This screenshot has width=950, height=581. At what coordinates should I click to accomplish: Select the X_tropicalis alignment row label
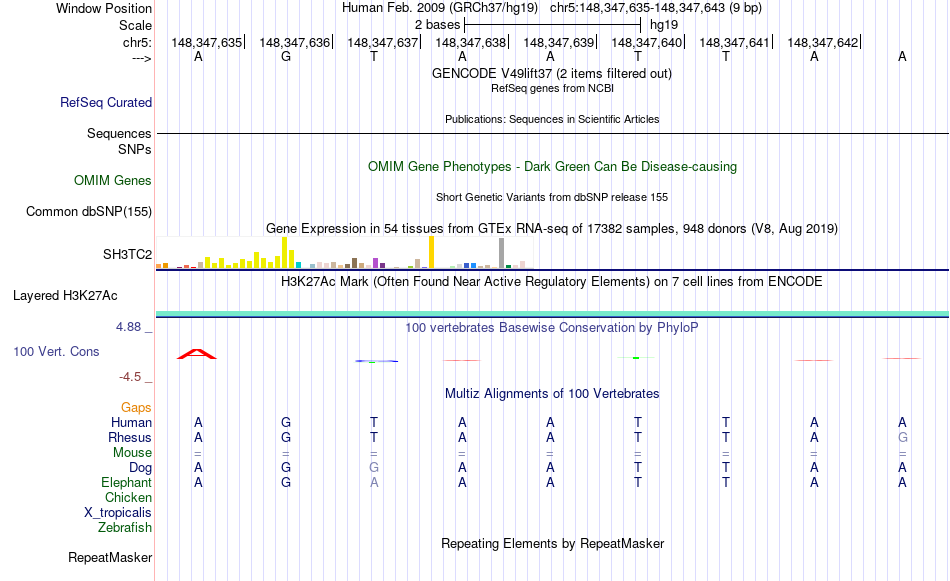pos(118,513)
